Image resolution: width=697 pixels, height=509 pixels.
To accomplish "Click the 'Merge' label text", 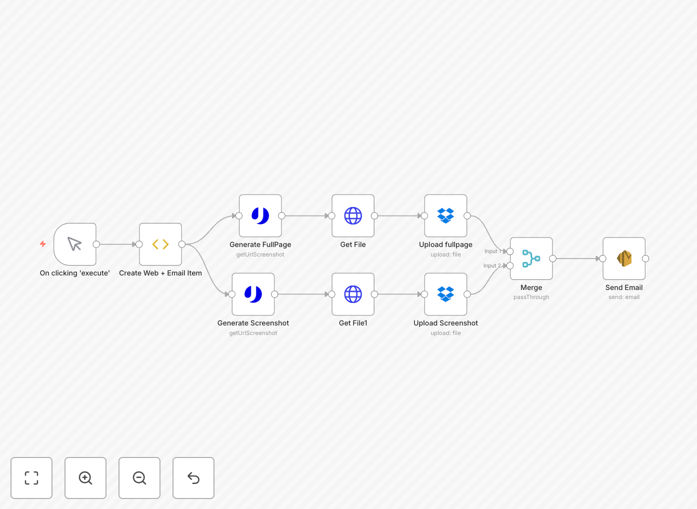I will [531, 288].
